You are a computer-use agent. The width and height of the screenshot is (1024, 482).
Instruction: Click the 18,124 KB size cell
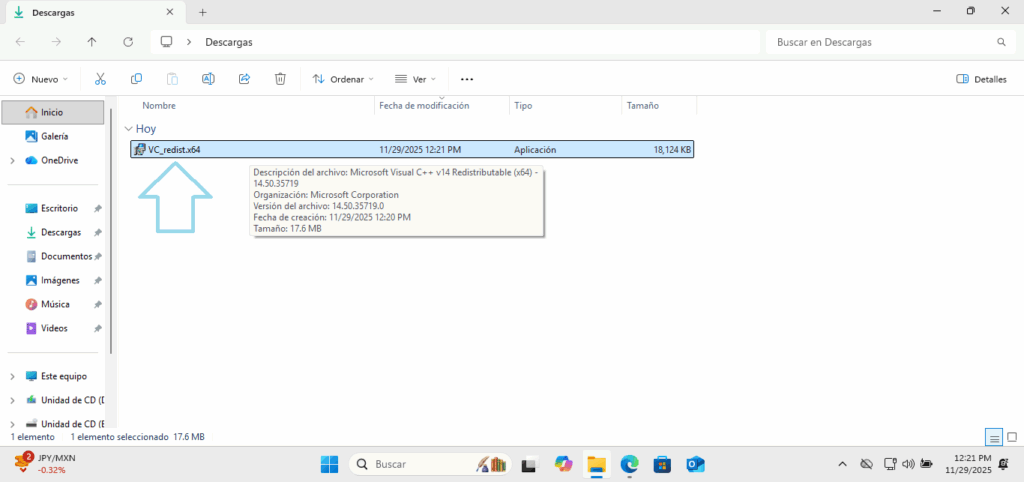pyautogui.click(x=672, y=150)
